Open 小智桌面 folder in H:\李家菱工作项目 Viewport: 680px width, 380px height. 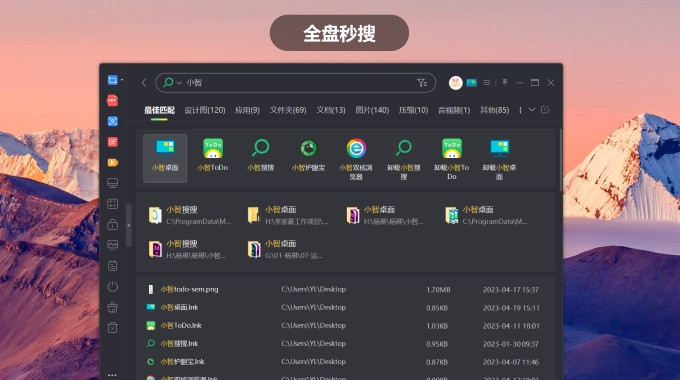pyautogui.click(x=288, y=215)
